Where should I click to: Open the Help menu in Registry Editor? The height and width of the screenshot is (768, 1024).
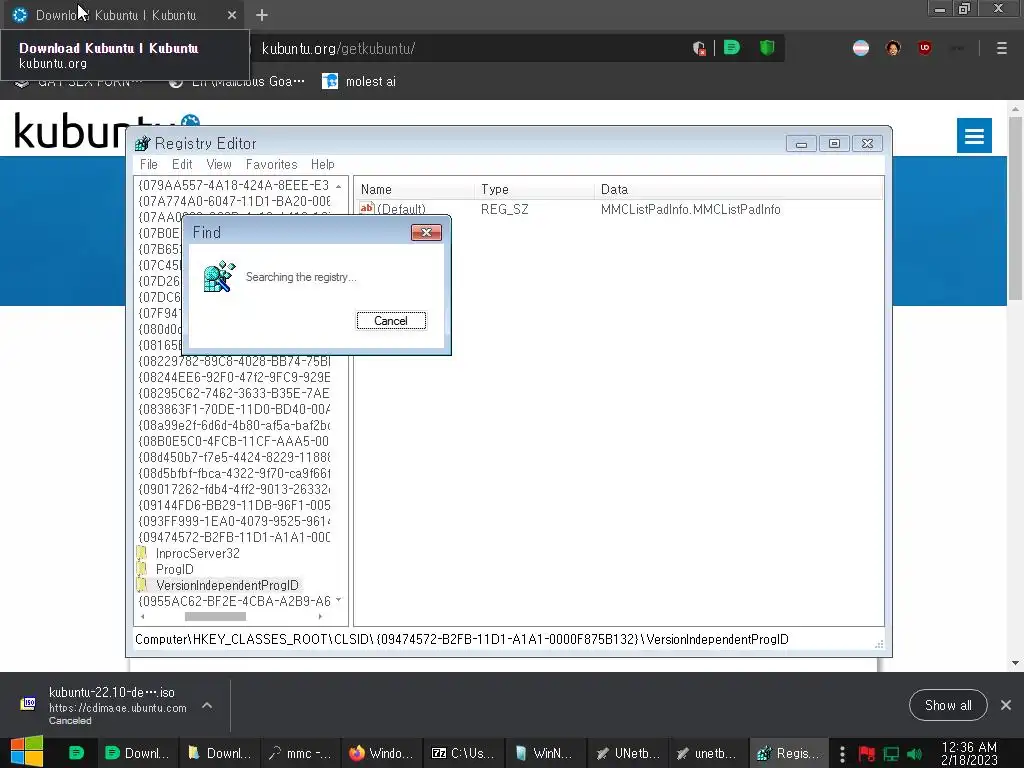point(323,165)
